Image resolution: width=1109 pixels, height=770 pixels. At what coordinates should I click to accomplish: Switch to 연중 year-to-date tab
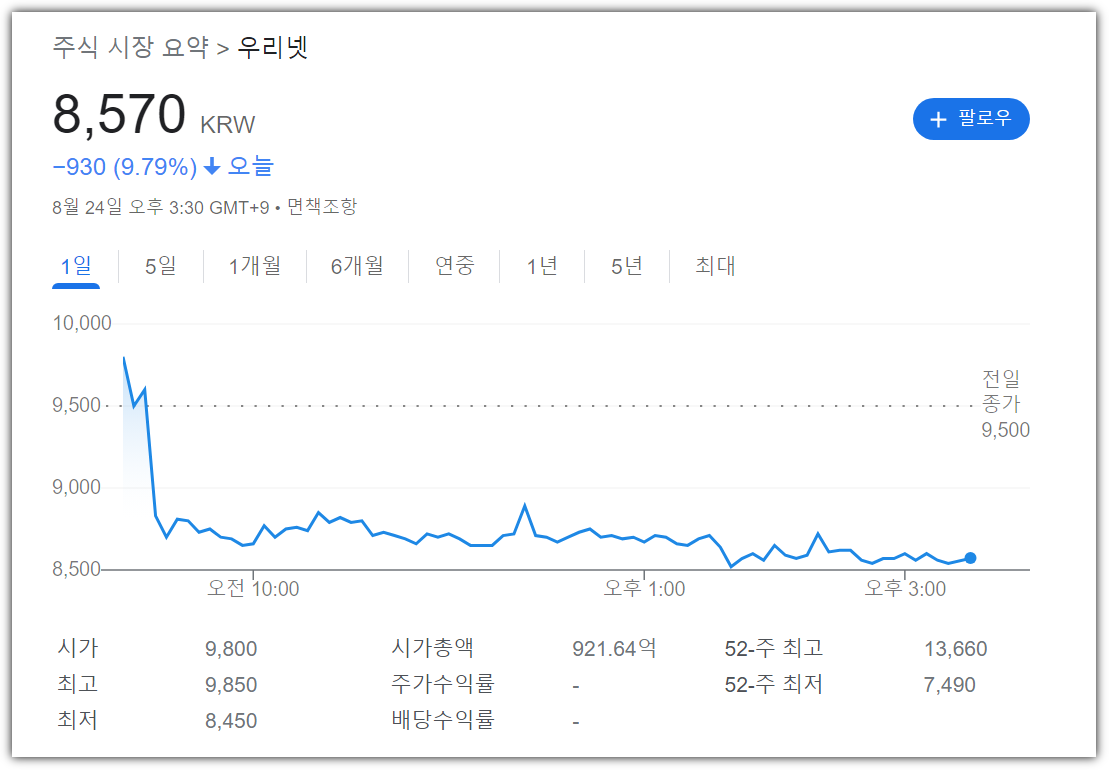click(454, 267)
